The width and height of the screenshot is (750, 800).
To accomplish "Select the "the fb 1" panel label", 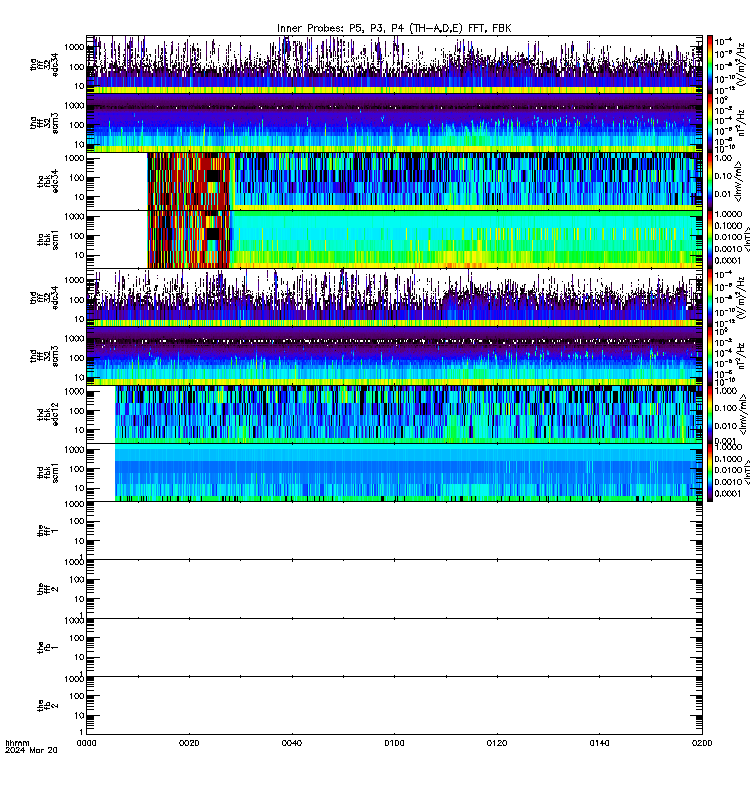I will 48,648.
